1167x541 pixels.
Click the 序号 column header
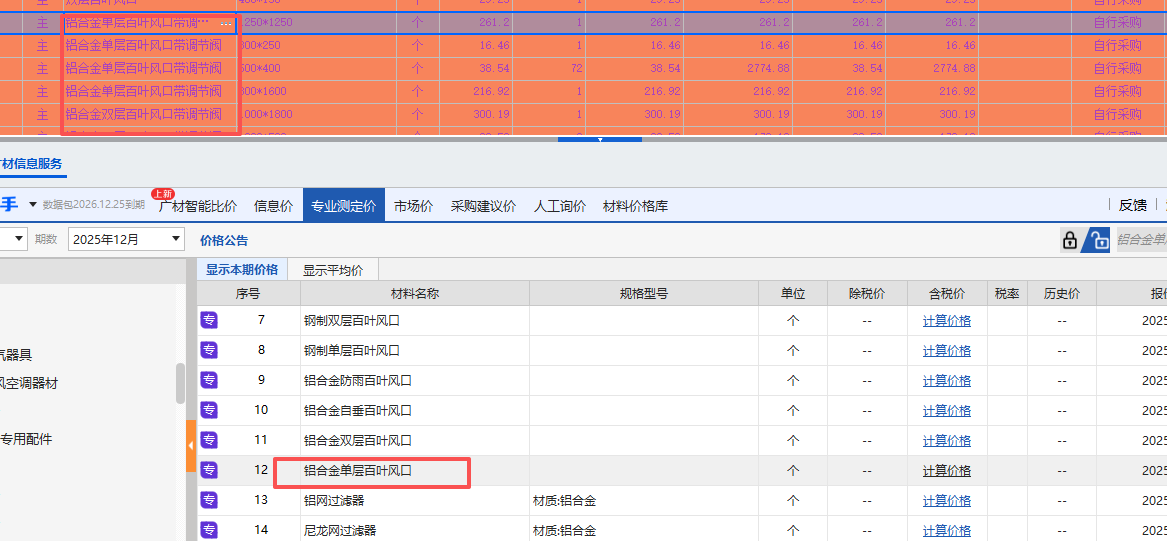click(x=248, y=292)
